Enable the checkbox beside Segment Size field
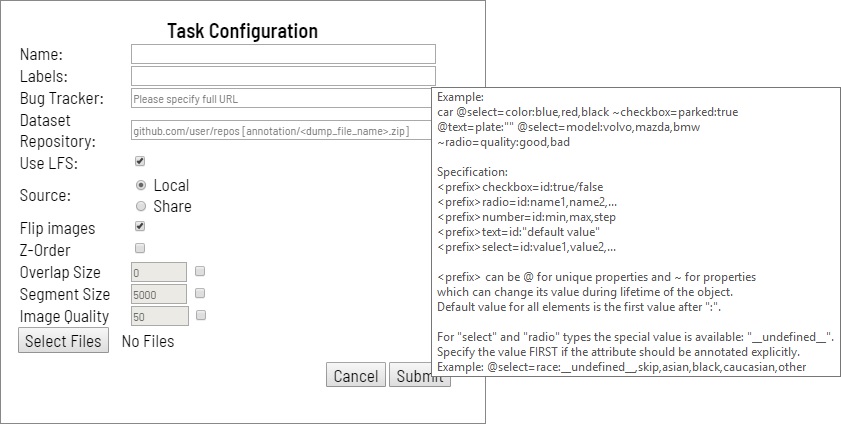 201,293
